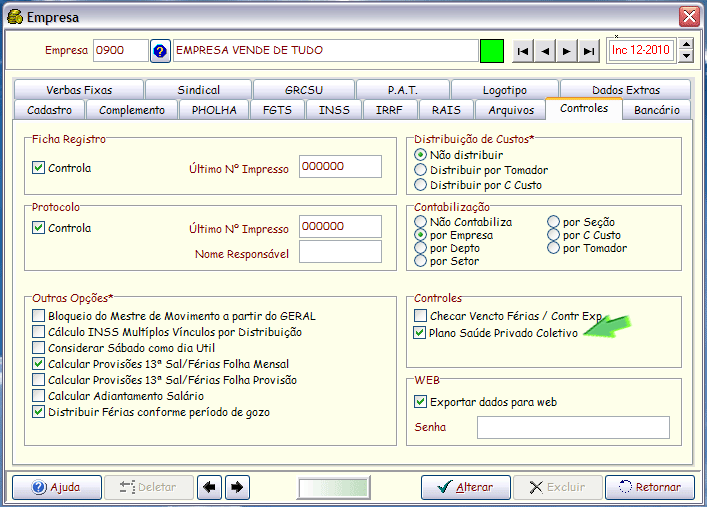Go to first record navigation arrow
Image resolution: width=707 pixels, height=507 pixels.
coord(523,51)
